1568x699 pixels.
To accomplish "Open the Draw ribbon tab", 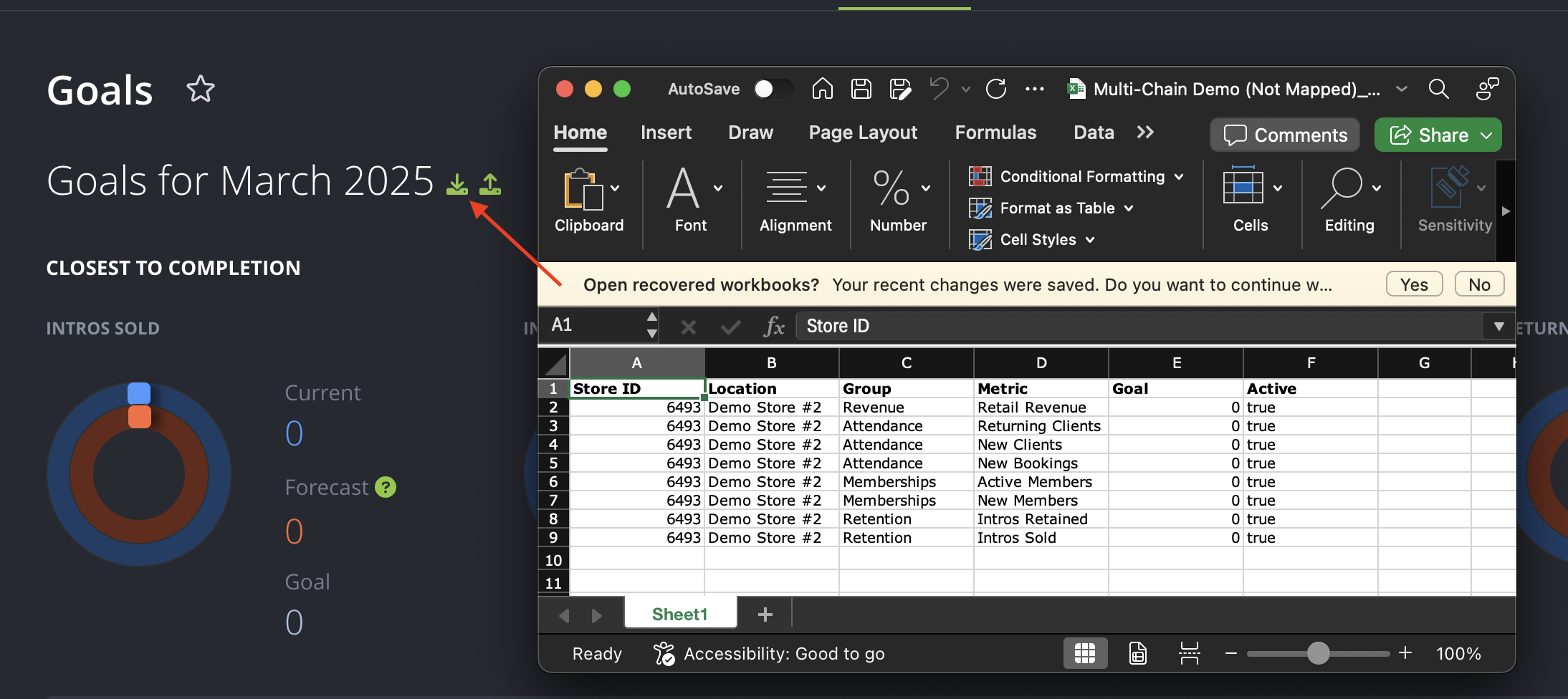I will pyautogui.click(x=750, y=132).
